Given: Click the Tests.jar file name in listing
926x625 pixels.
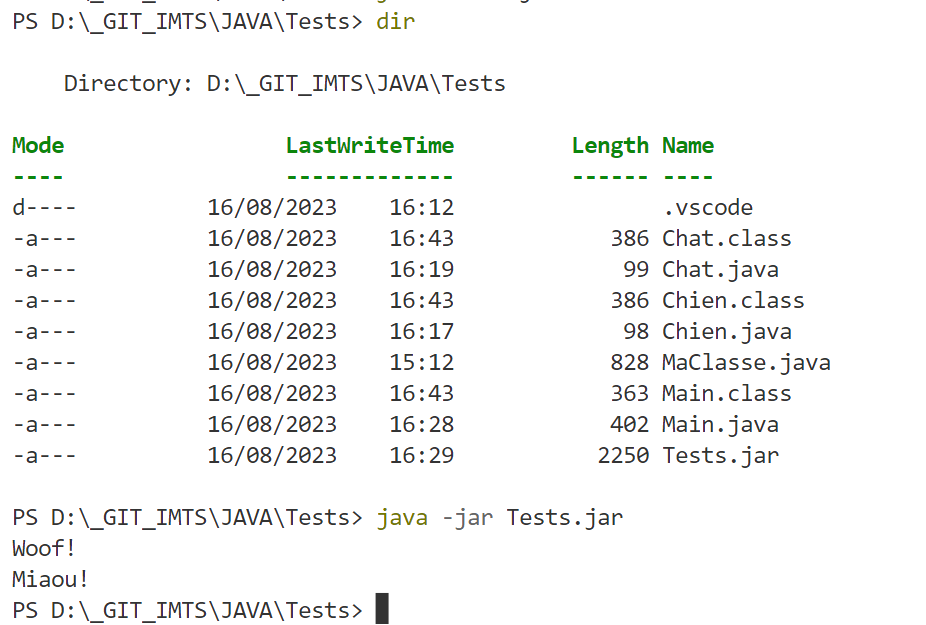Looking at the screenshot, I should point(720,456).
